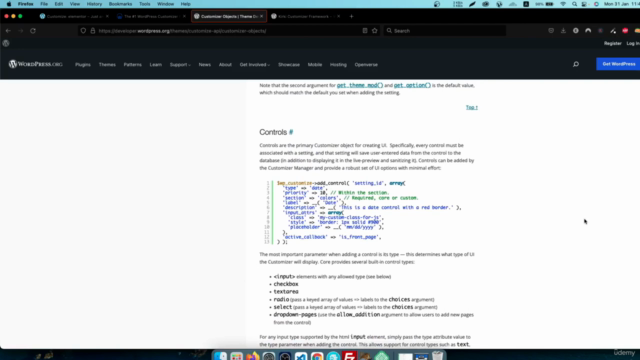The height and width of the screenshot is (360, 640).
Task: Jump to top via Top link
Action: point(472,107)
